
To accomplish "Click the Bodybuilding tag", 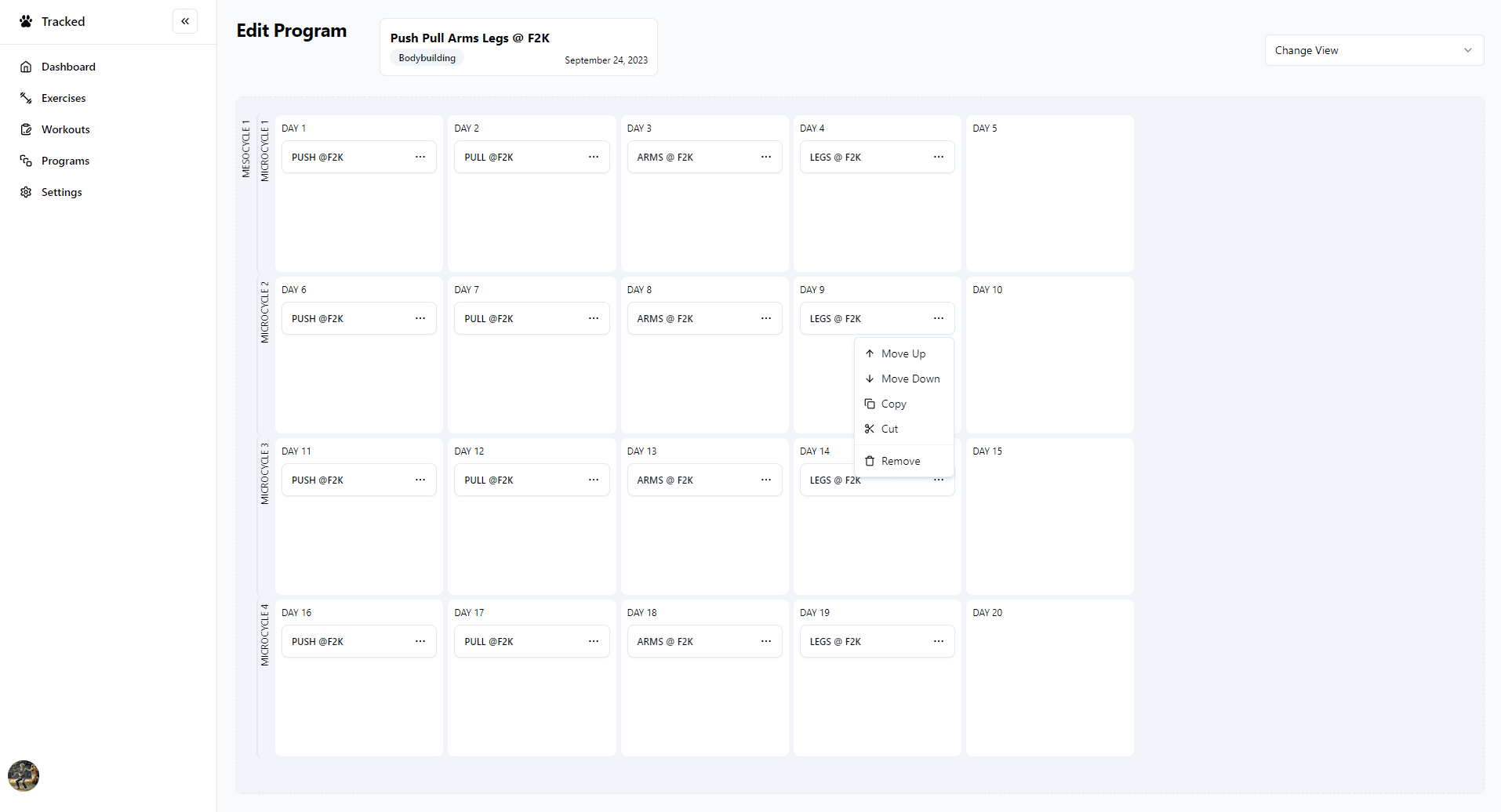I will tap(427, 58).
